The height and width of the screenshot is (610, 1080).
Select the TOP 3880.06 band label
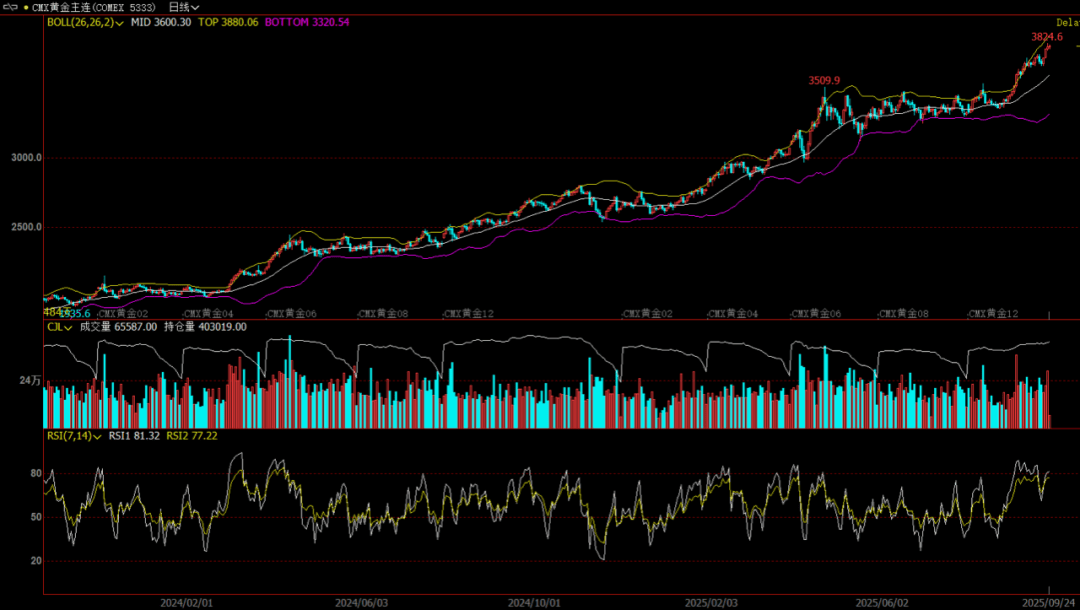228,22
